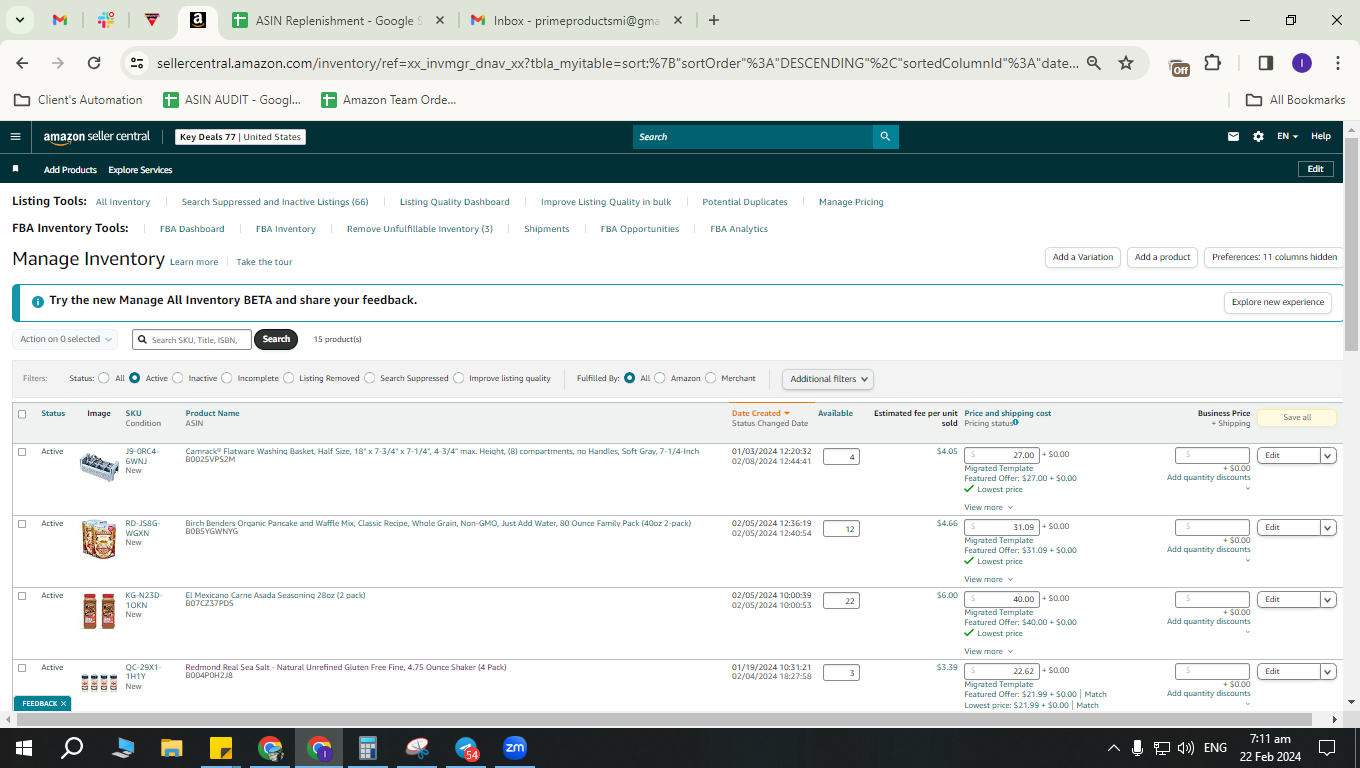Screen dimensions: 1360x768
Task: Open the Seller Central mail messages icon
Action: coord(1233,137)
